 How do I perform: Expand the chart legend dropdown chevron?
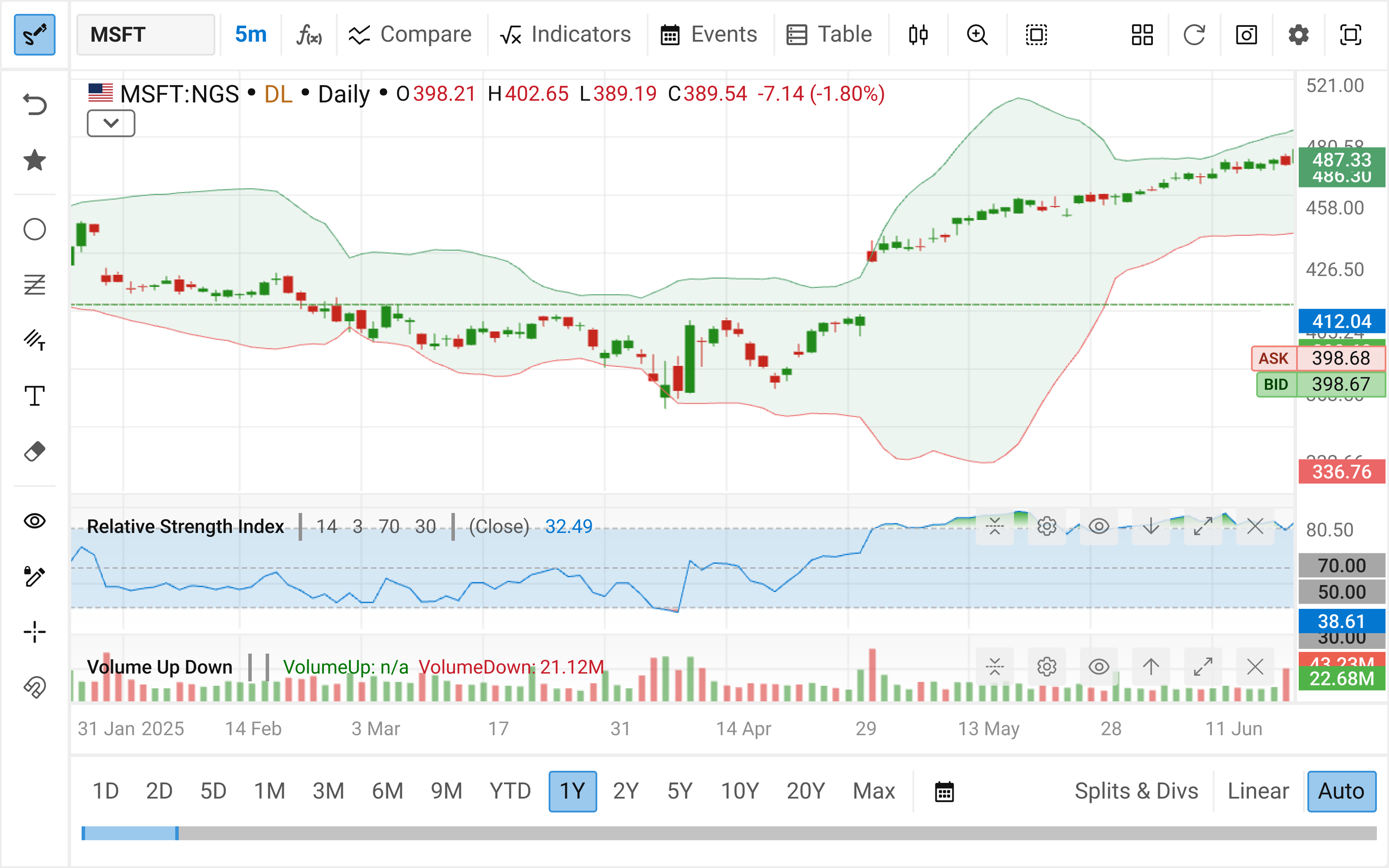click(111, 123)
